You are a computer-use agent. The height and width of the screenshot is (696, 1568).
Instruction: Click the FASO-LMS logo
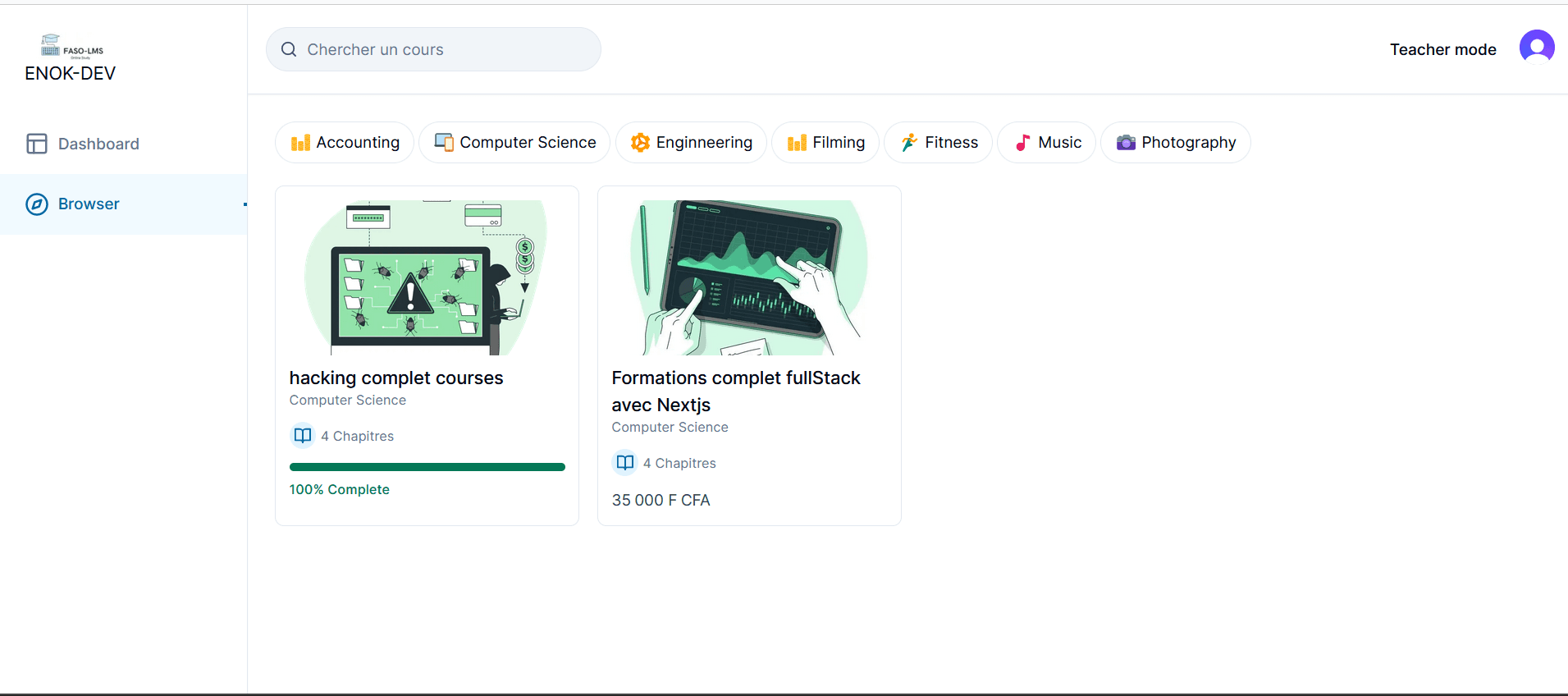click(x=71, y=46)
